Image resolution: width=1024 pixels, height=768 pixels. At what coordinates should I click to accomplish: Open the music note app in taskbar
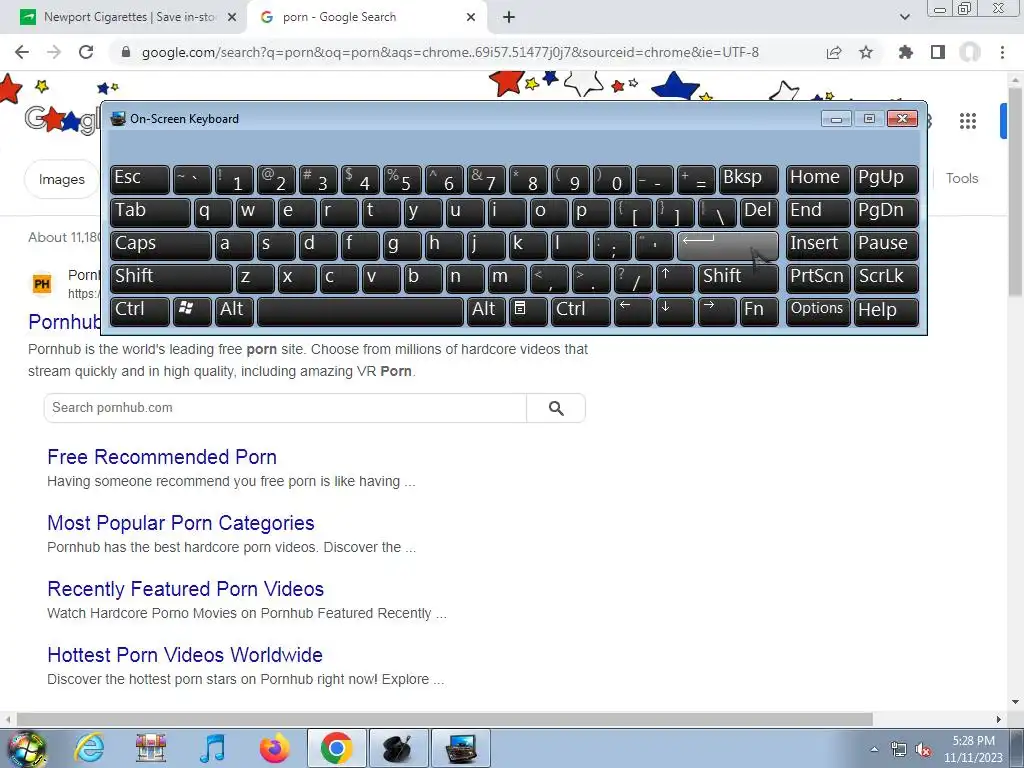(x=212, y=748)
